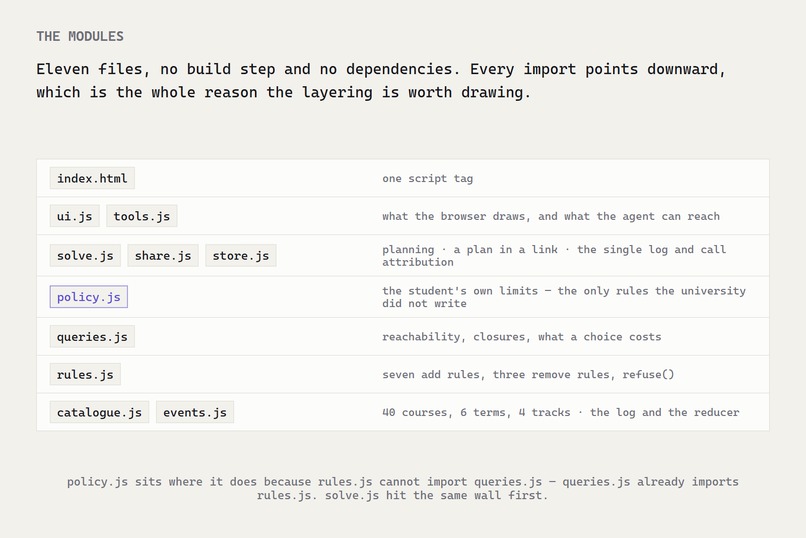
Task: Click 'seven add rules, three remove rules' text
Action: click(528, 375)
